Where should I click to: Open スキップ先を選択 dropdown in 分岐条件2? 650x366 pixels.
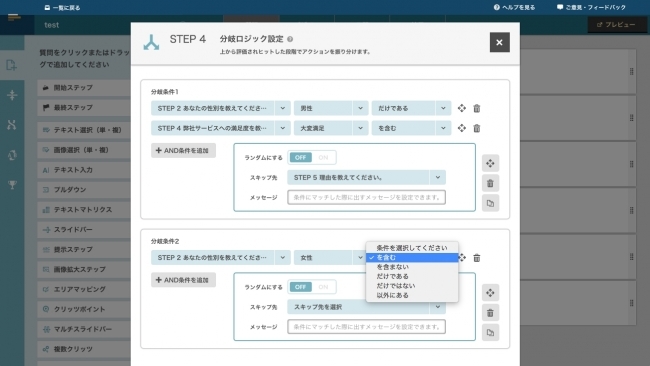(x=366, y=307)
